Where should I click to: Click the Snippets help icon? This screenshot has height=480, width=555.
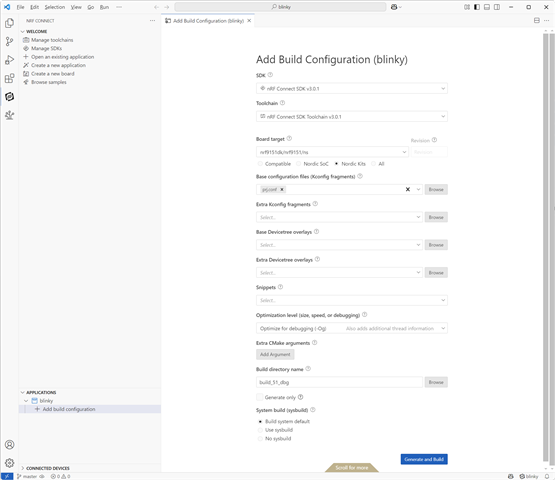coord(280,287)
